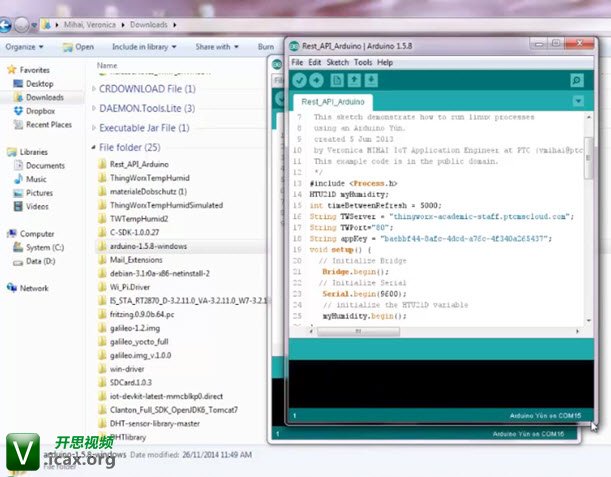Open the Sketch menu
This screenshot has height=477, width=611.
pyautogui.click(x=338, y=62)
